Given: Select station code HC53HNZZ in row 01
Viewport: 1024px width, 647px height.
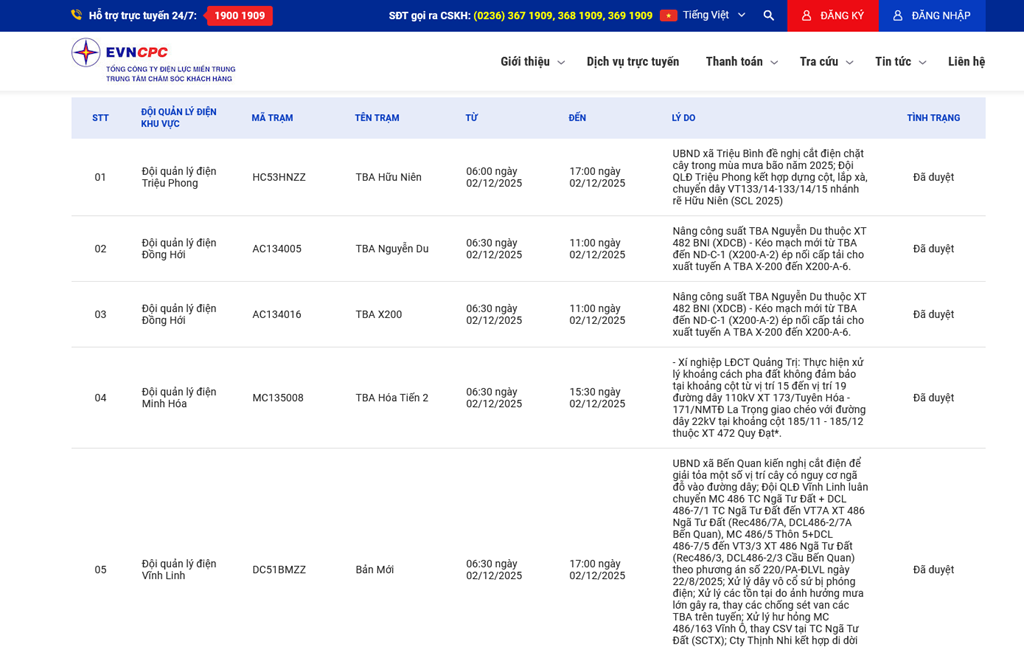Looking at the screenshot, I should (x=279, y=177).
